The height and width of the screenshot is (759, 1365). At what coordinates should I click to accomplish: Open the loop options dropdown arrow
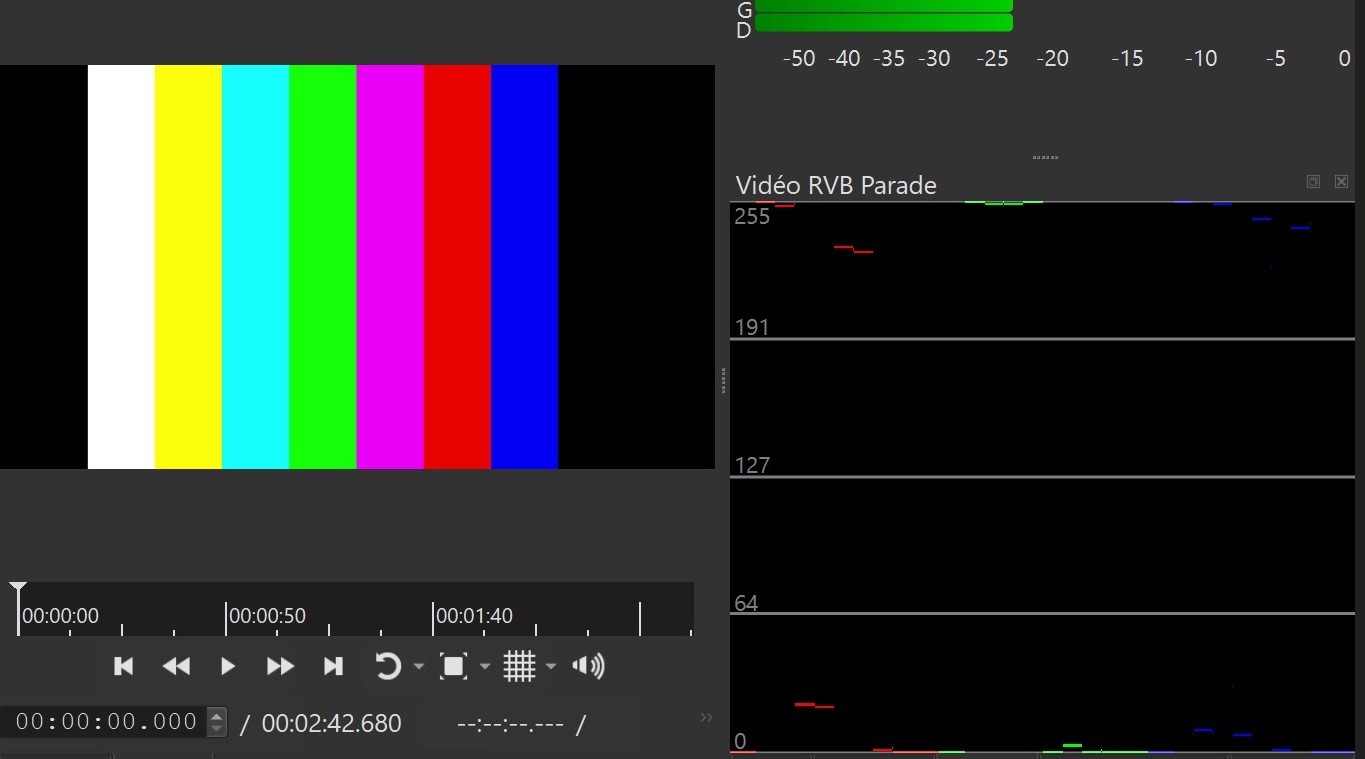point(419,667)
